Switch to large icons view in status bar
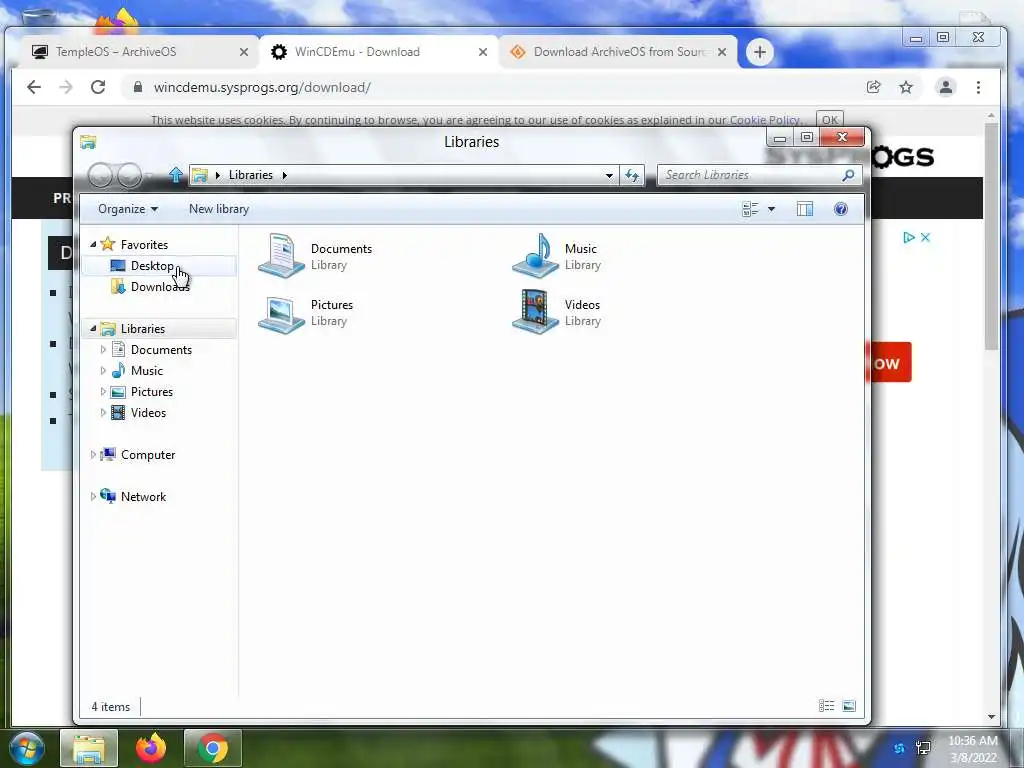 coord(849,706)
